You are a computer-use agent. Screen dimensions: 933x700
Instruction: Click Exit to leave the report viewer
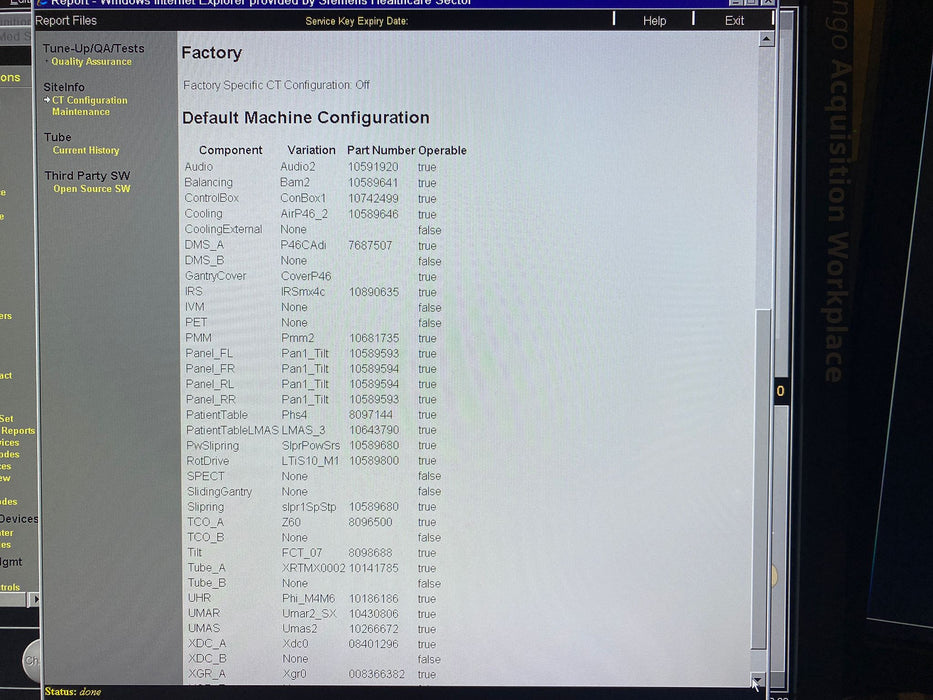734,21
